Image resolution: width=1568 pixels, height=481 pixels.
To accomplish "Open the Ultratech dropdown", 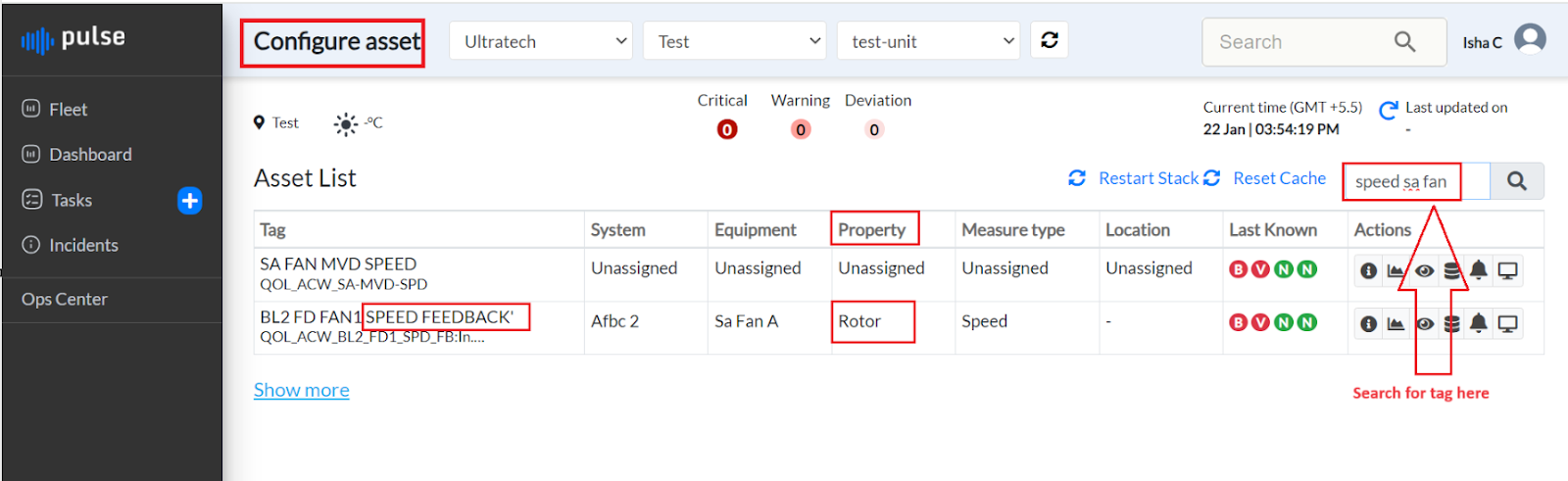I will (542, 41).
